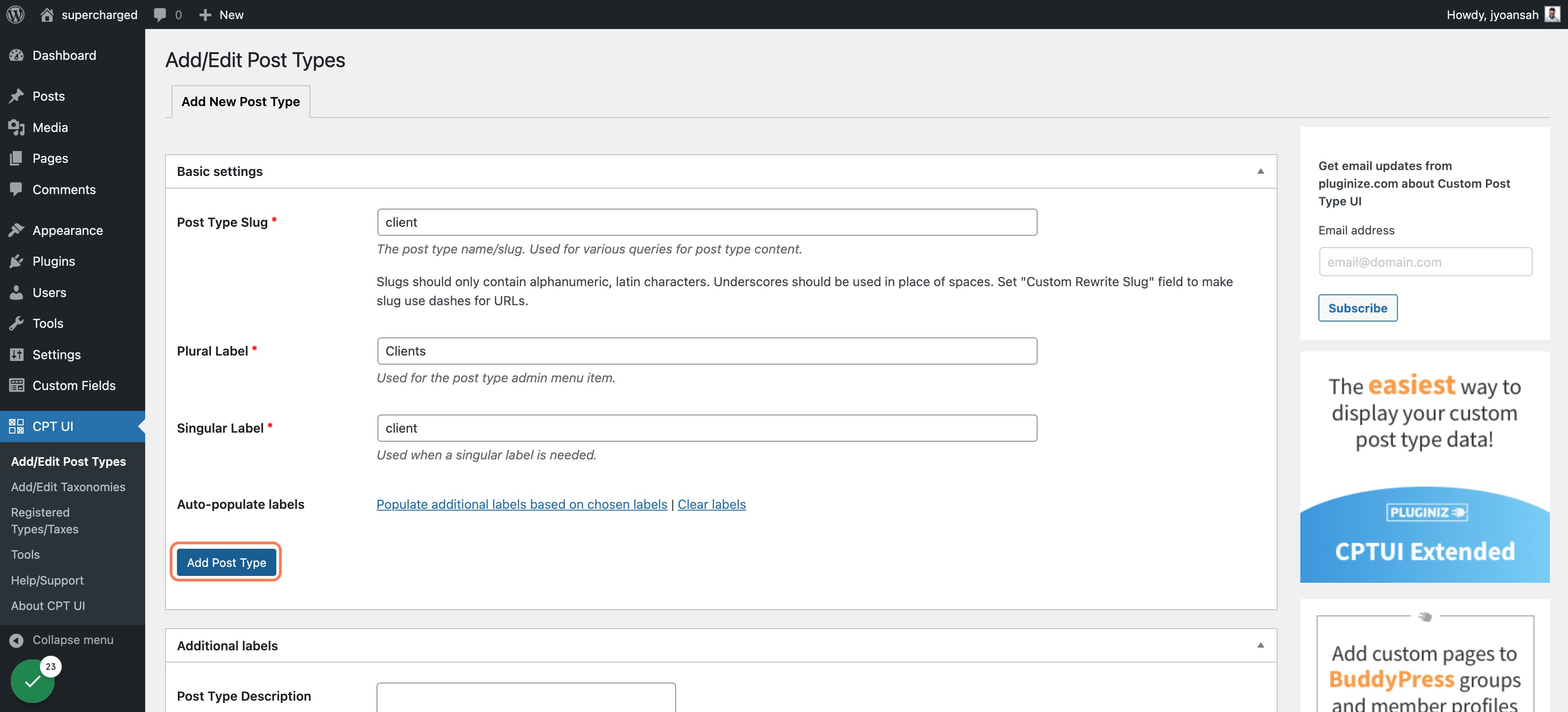Click the Tools wrench icon
The image size is (1568, 712).
coord(16,323)
